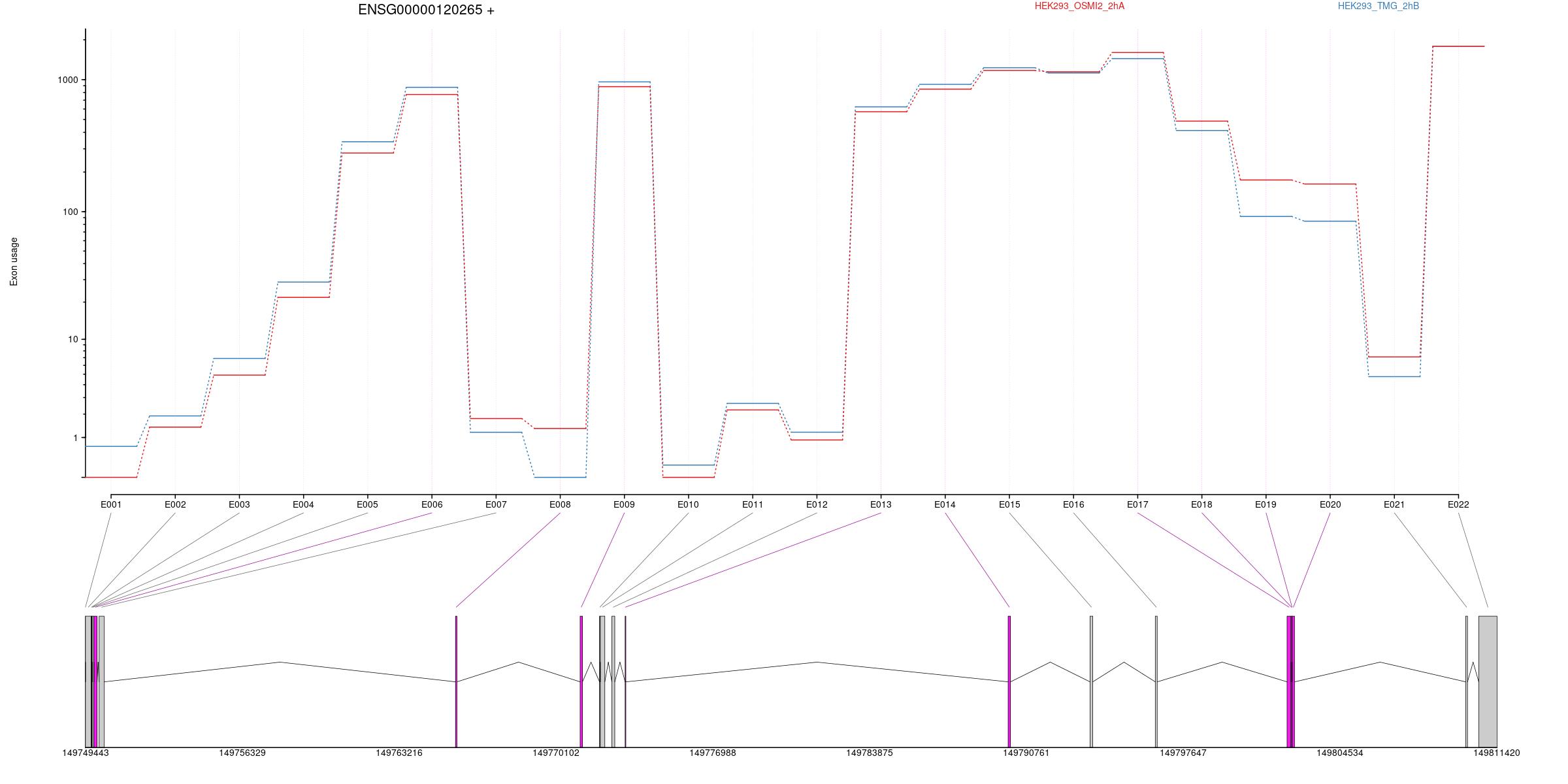Screen dimensions: 1568x784
Task: Click the E022 exon label
Action: click(x=1458, y=504)
